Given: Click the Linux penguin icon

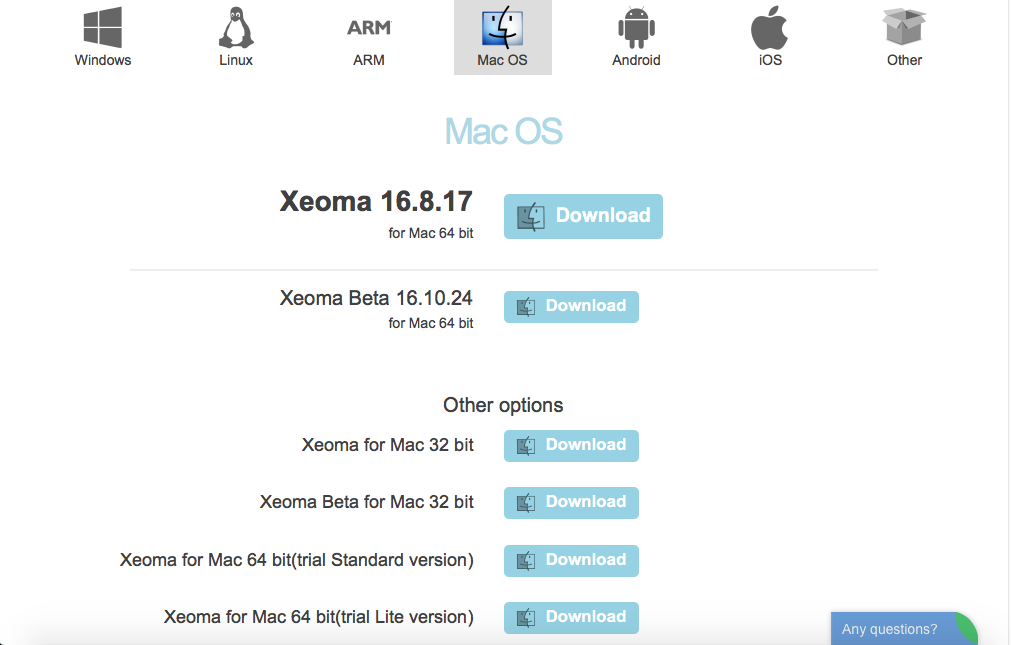Looking at the screenshot, I should click(236, 27).
